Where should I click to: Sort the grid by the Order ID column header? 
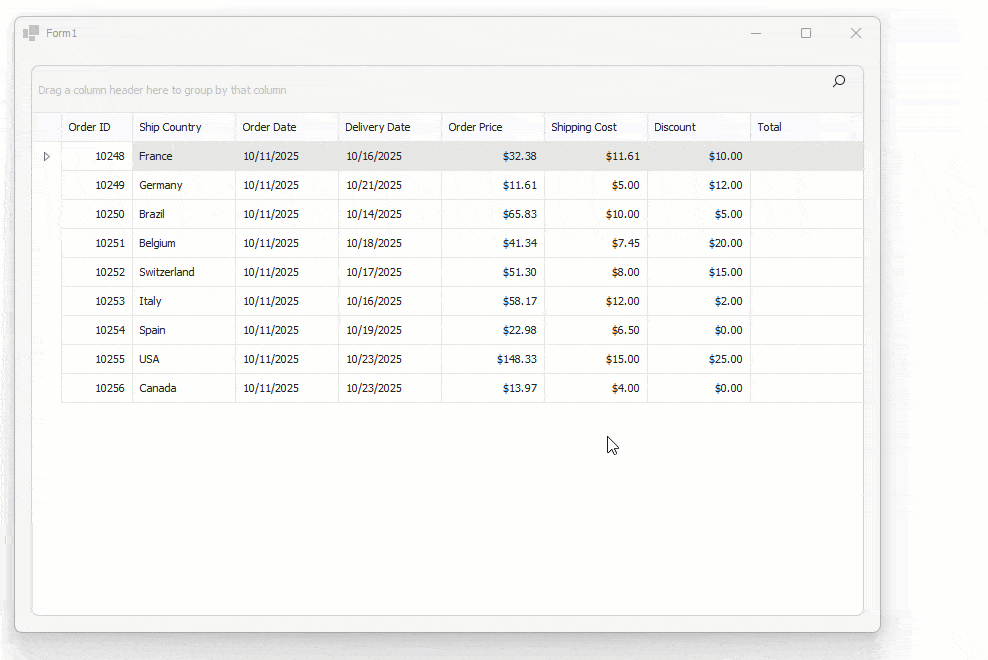pos(94,127)
